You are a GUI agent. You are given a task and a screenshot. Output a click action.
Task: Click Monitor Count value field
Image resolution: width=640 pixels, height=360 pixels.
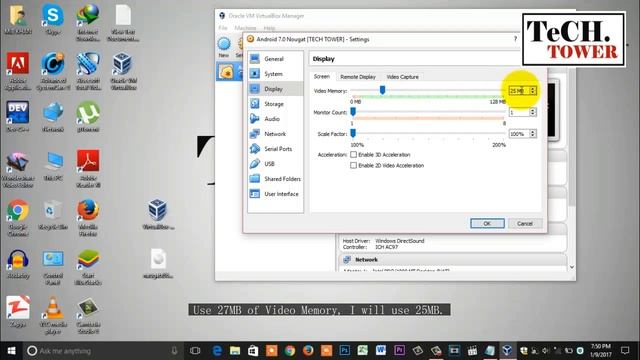tap(519, 112)
